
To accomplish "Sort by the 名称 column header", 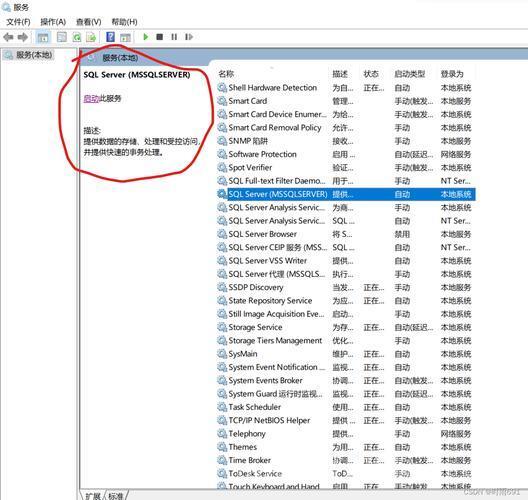I will (226, 74).
